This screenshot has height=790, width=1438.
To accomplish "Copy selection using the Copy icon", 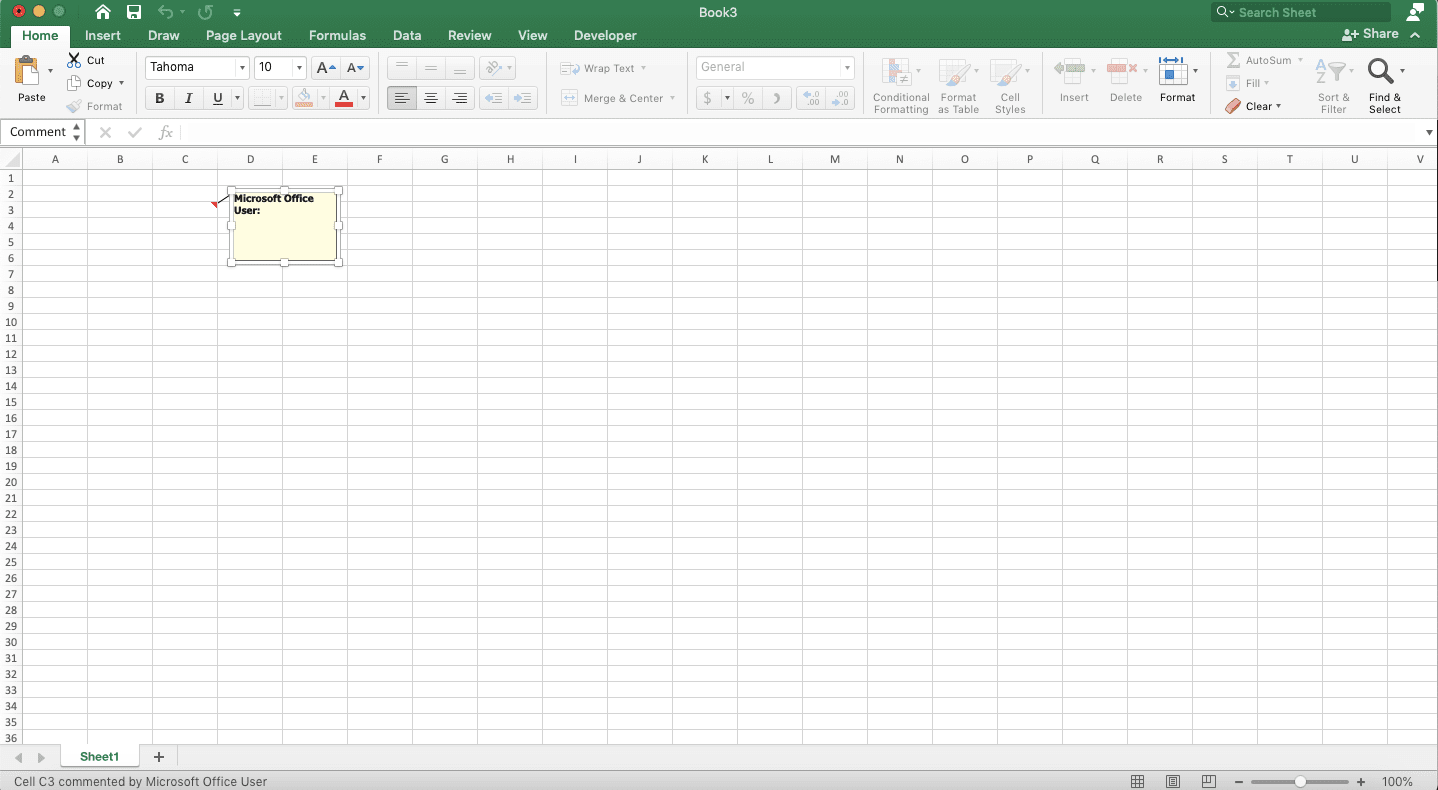I will click(x=74, y=83).
